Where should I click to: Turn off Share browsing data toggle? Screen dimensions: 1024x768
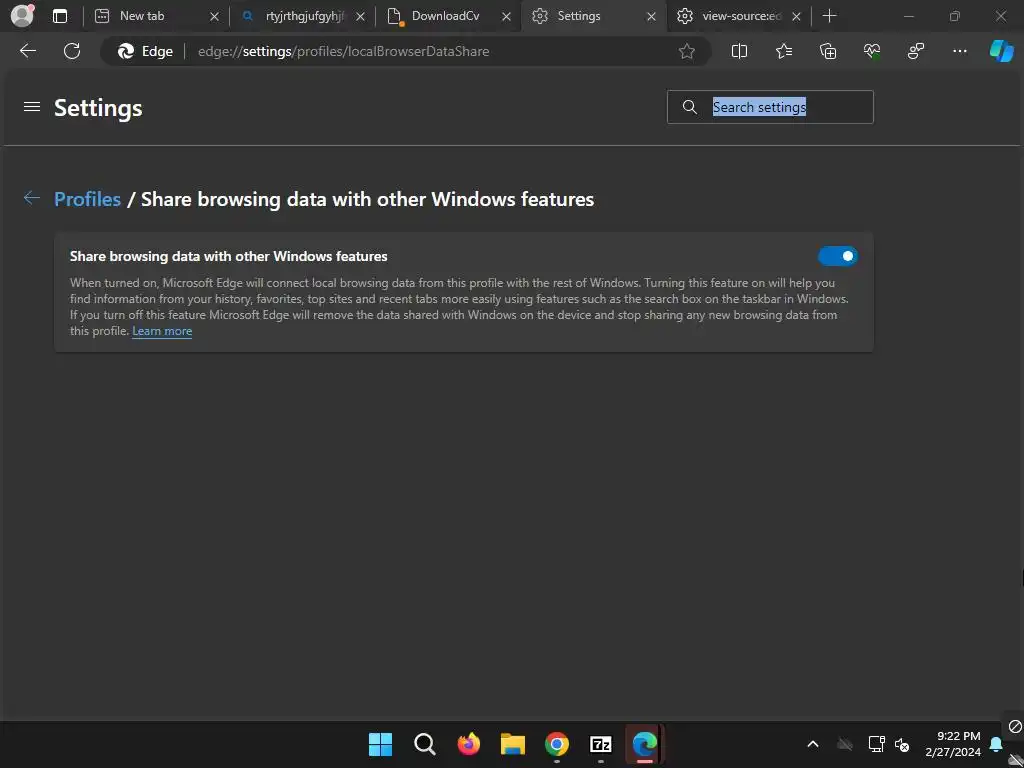838,256
